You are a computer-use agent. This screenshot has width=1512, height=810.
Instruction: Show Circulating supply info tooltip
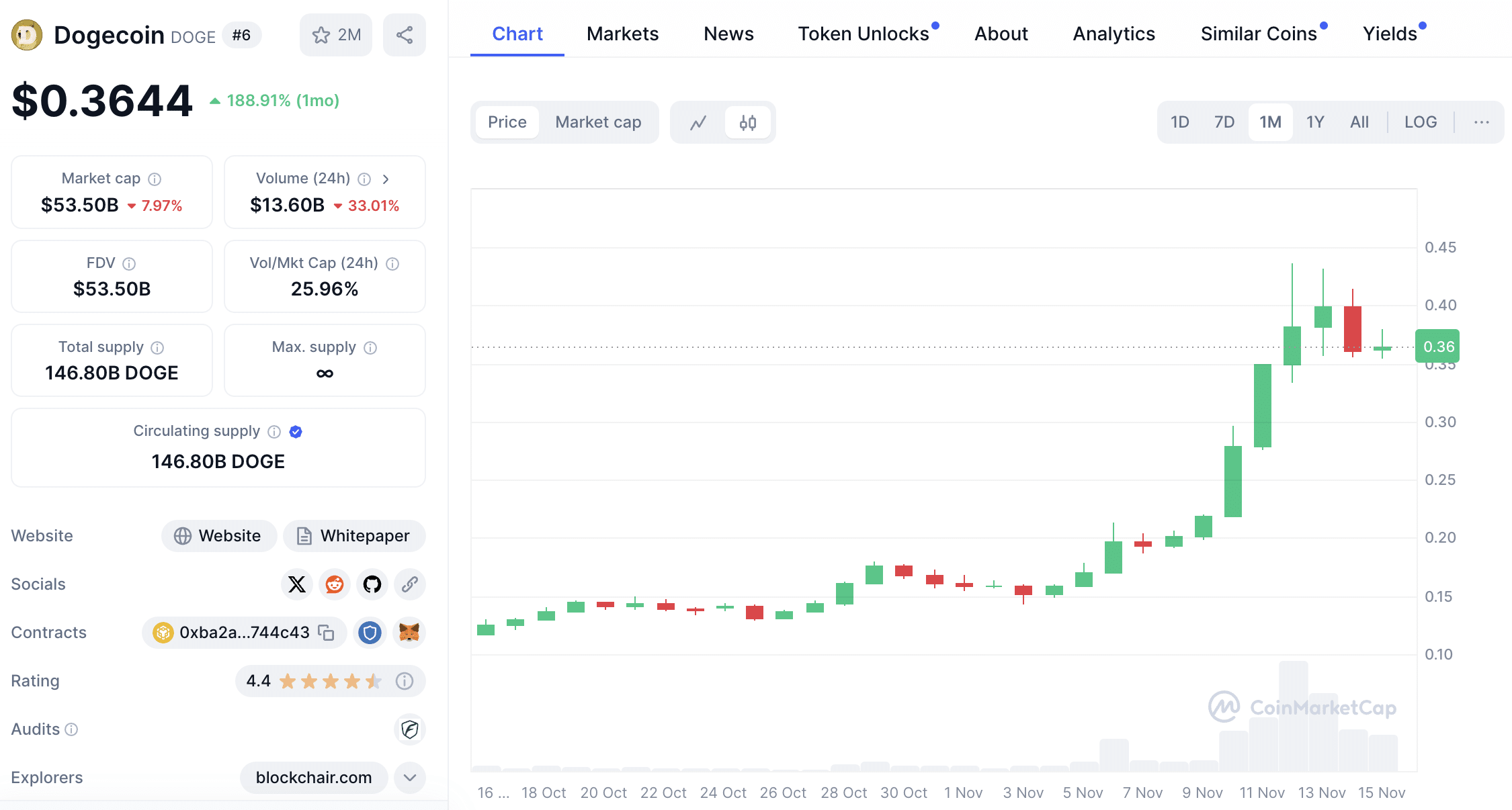point(274,431)
